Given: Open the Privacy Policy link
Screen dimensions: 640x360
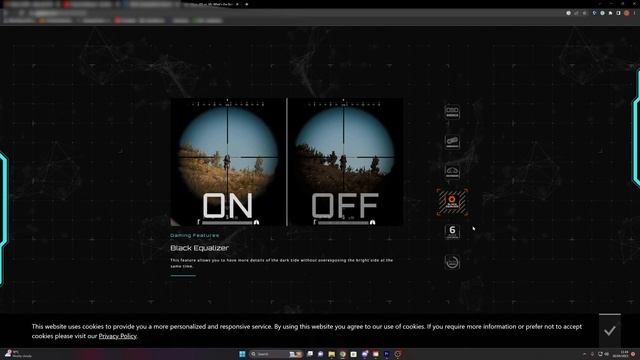Looking at the screenshot, I should (118, 336).
